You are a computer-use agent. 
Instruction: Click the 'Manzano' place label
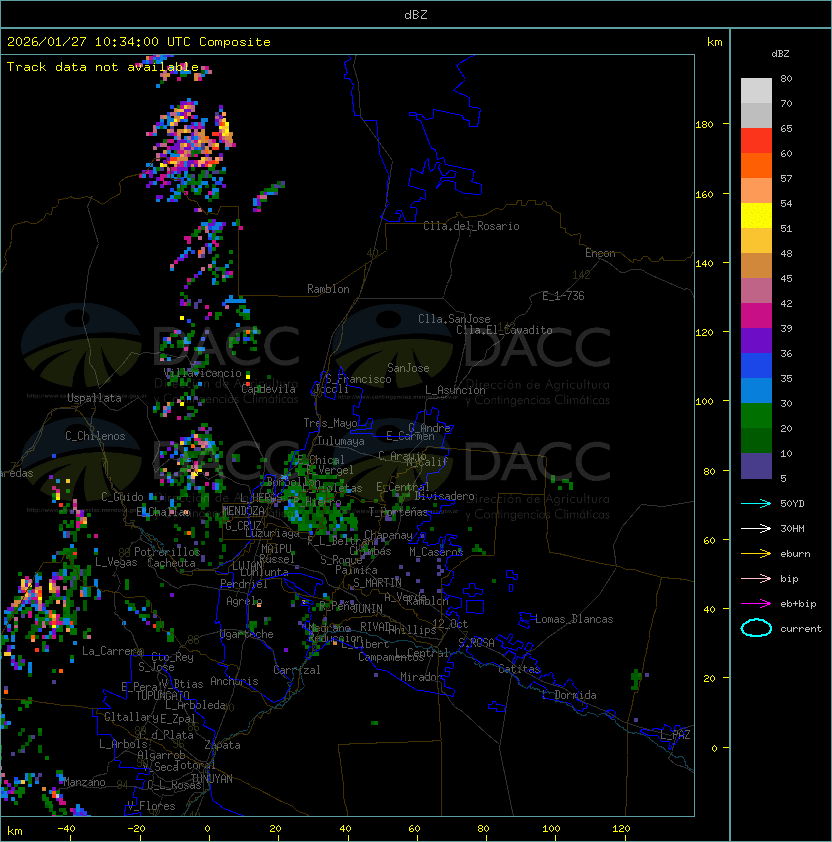coord(84,782)
